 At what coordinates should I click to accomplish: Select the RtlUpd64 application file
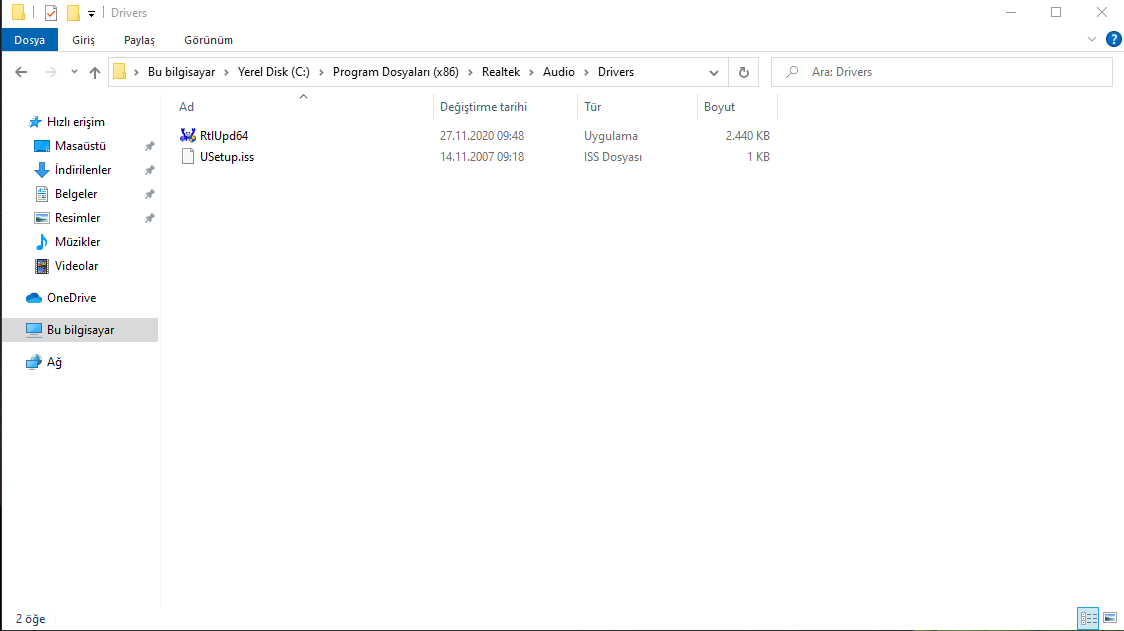pos(224,136)
